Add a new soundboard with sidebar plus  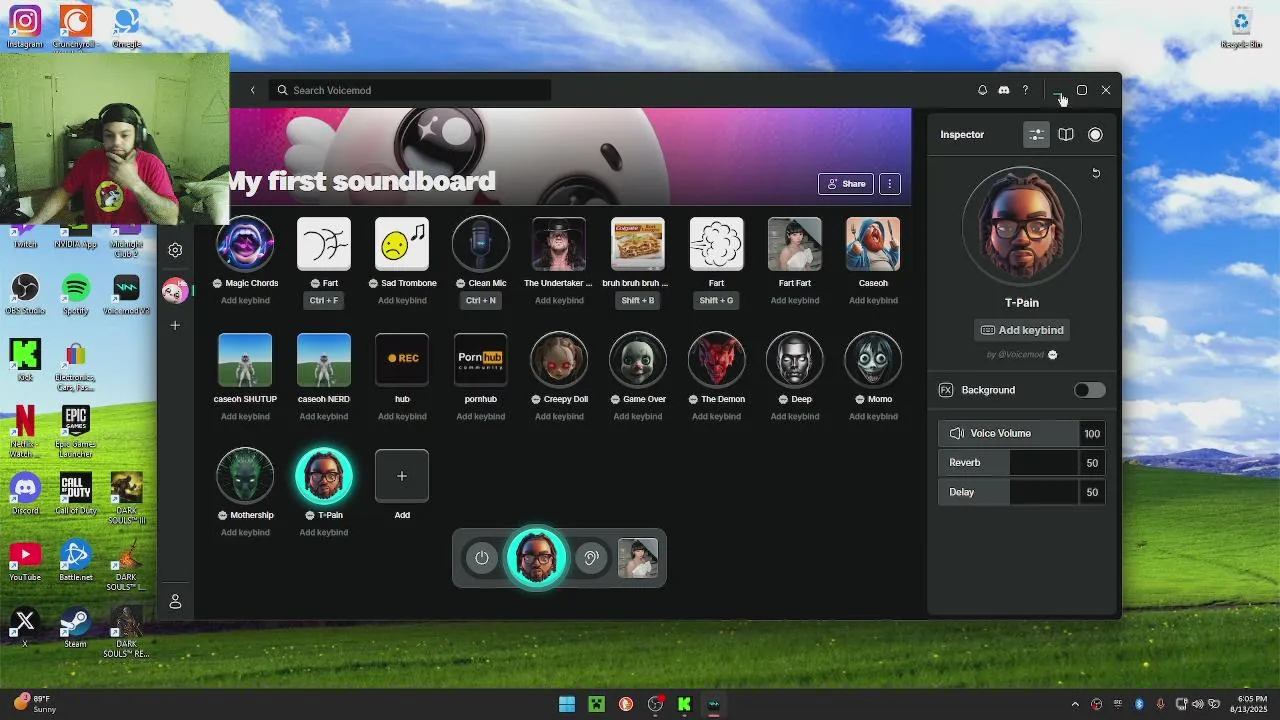[175, 325]
